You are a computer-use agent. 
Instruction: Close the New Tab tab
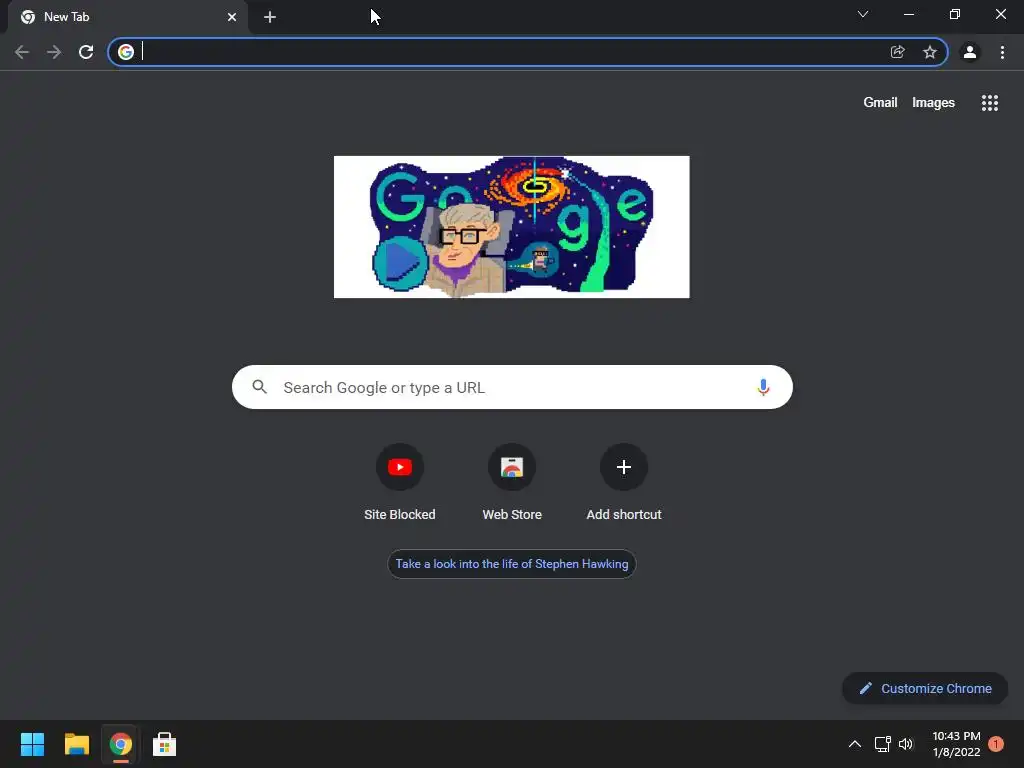pos(232,17)
